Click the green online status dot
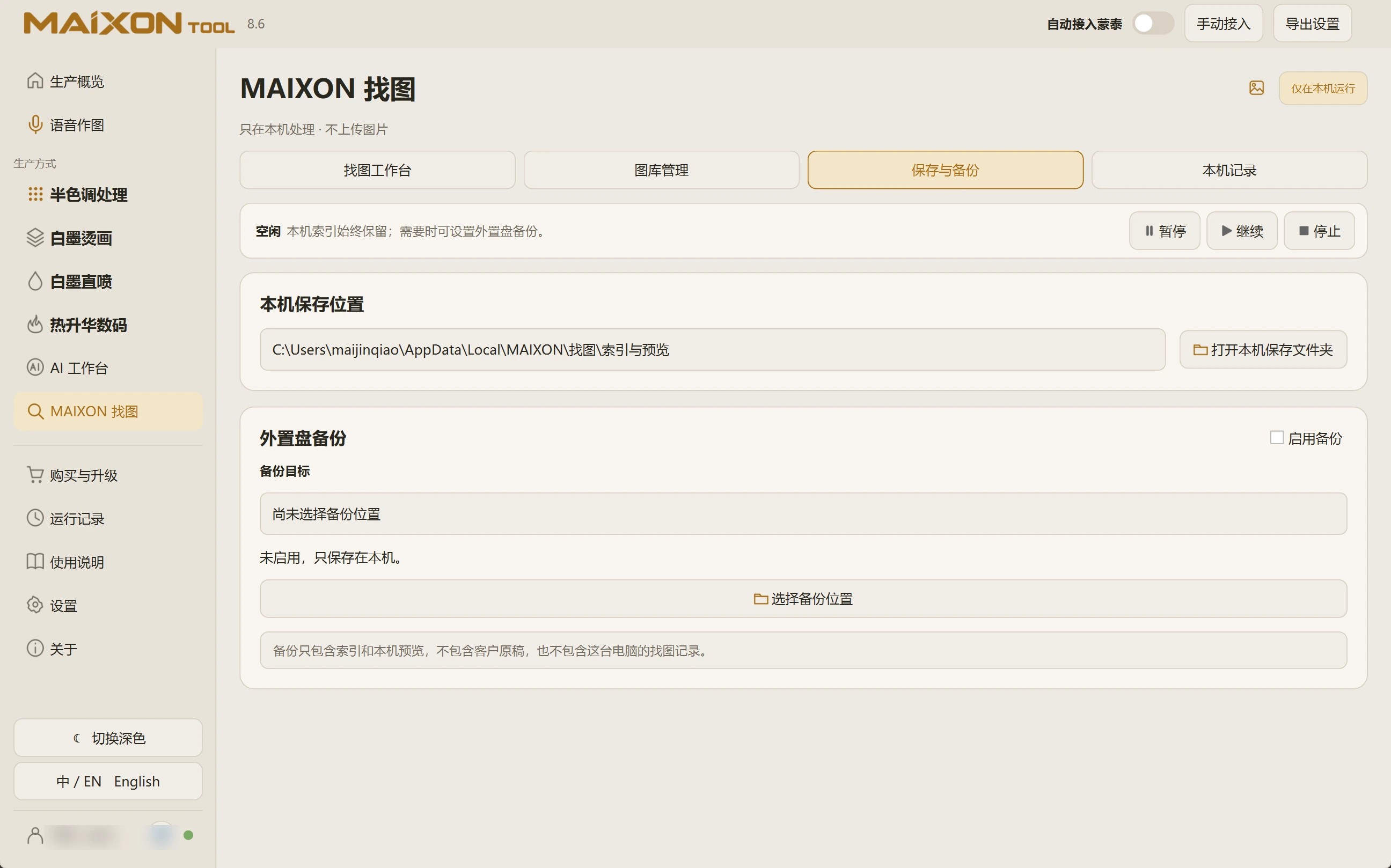Image resolution: width=1391 pixels, height=868 pixels. click(x=188, y=835)
